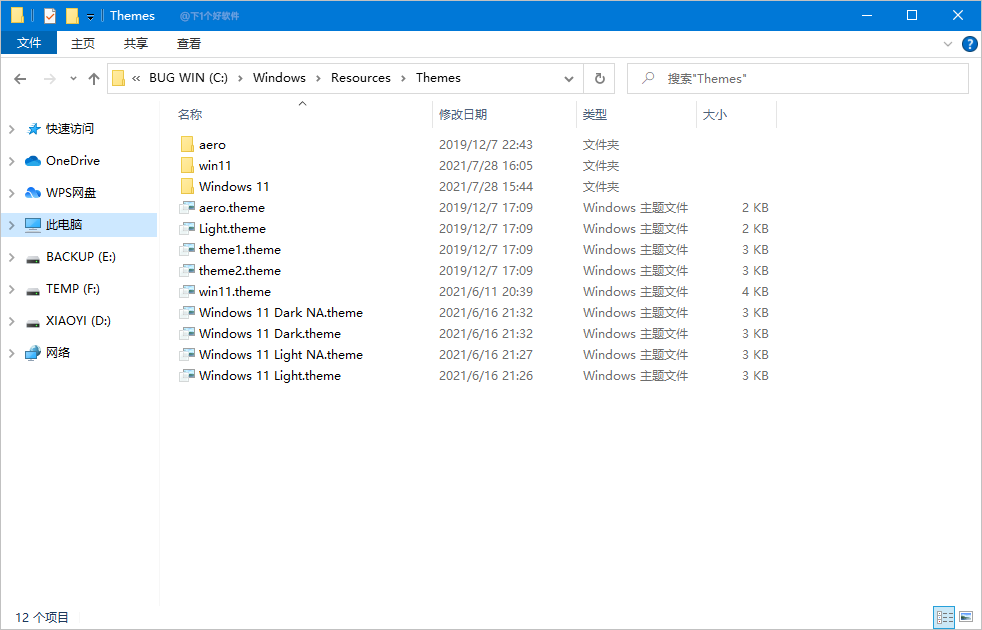Click WPS网盘 cloud icon in sidebar

click(x=33, y=193)
